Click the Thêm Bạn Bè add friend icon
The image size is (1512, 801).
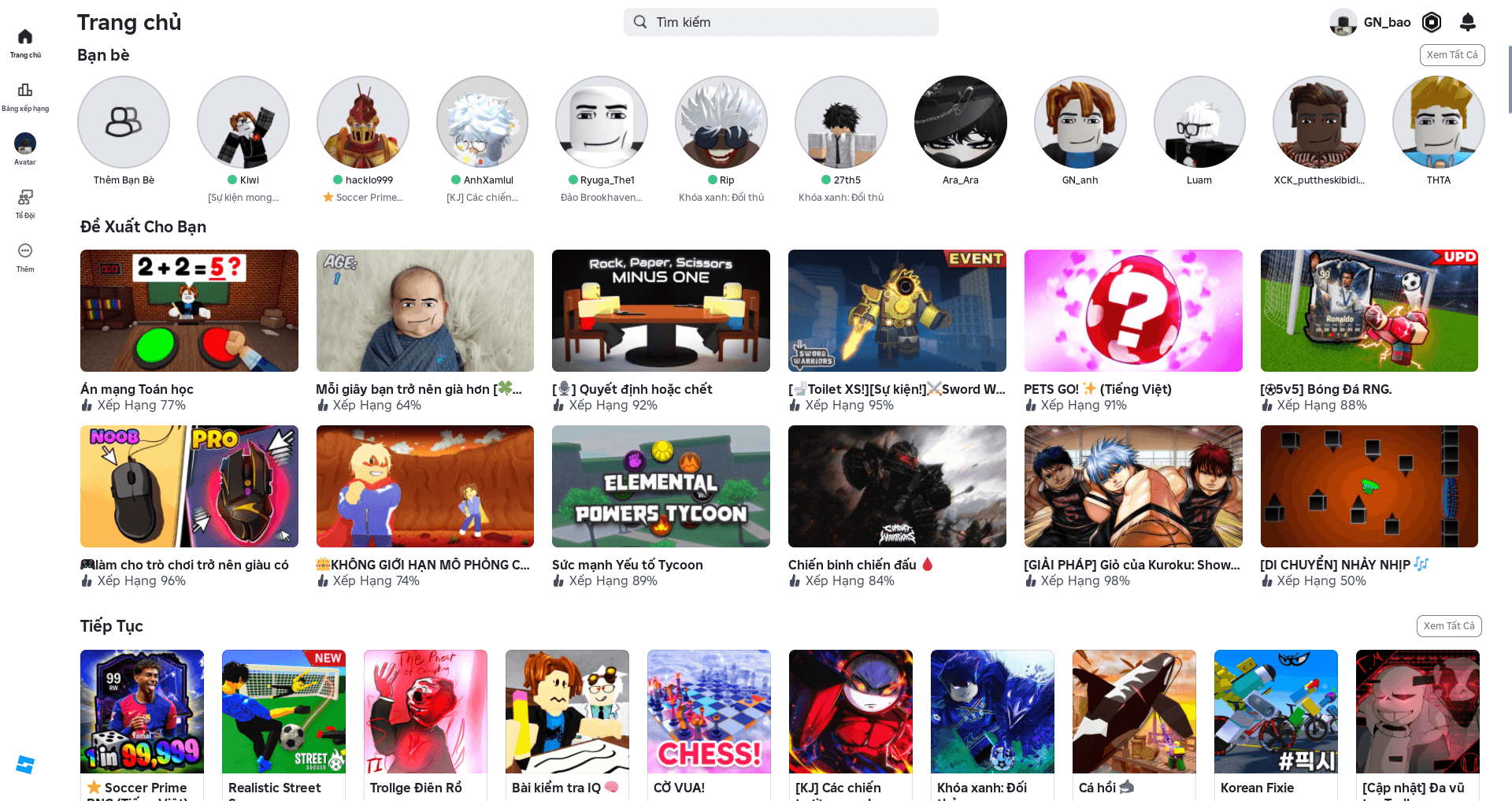click(124, 122)
